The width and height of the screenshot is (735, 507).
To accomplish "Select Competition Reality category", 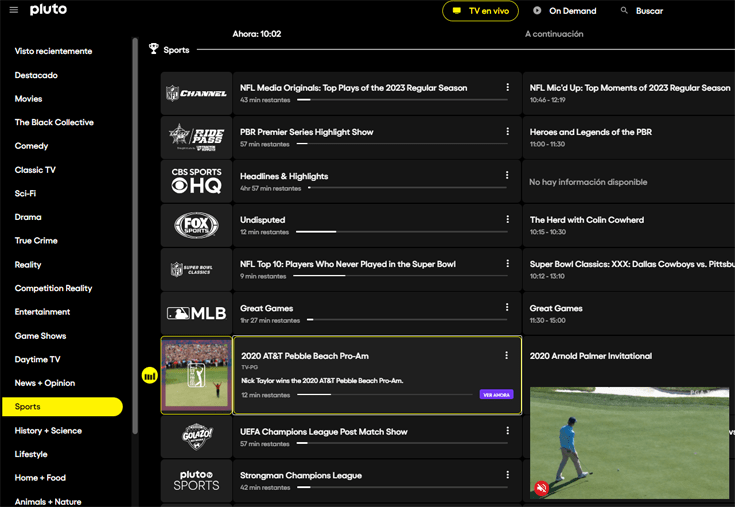I will coord(53,288).
